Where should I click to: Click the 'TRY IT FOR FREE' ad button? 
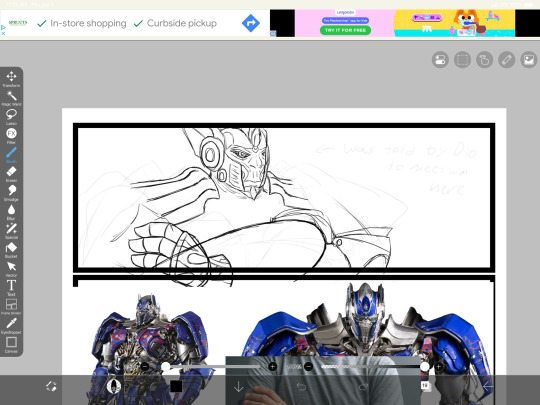tap(345, 30)
